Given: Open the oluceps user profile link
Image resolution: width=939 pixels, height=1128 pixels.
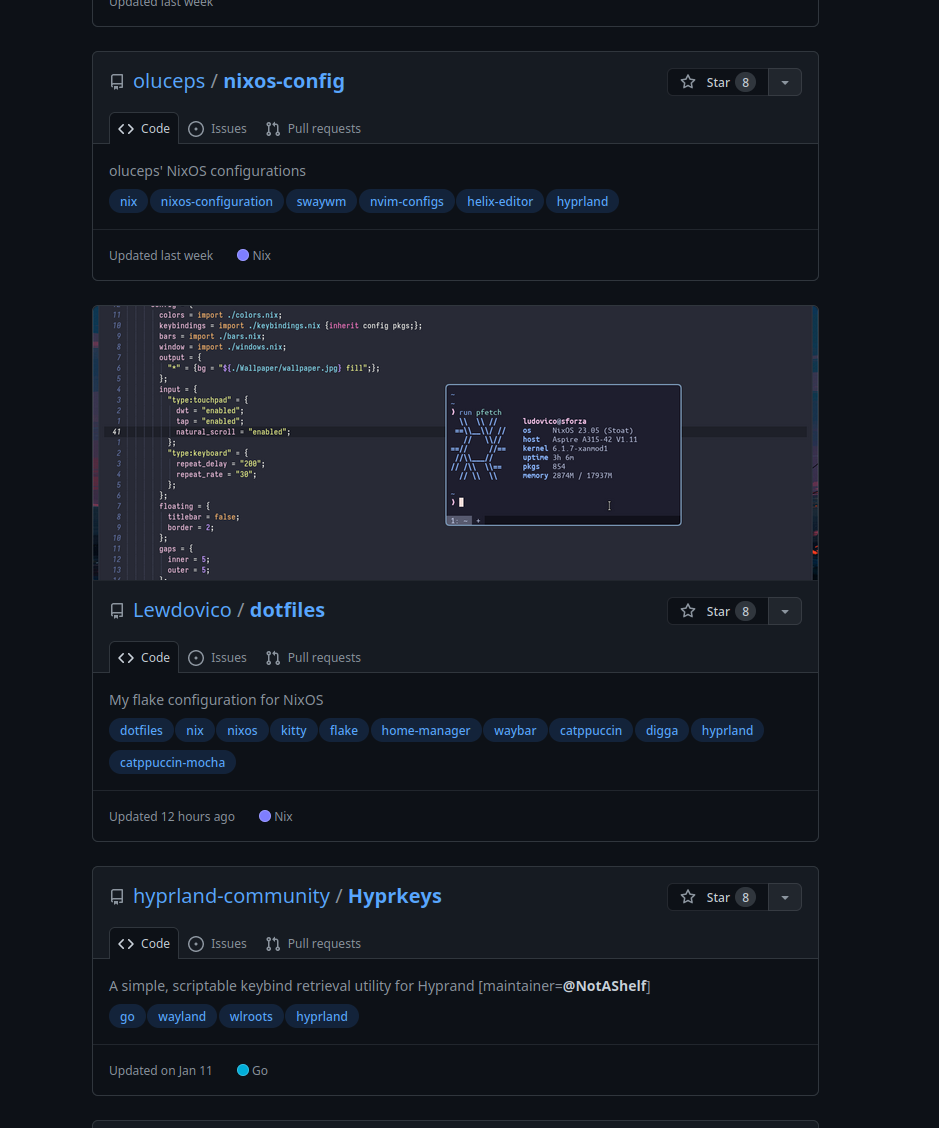Looking at the screenshot, I should pyautogui.click(x=169, y=81).
